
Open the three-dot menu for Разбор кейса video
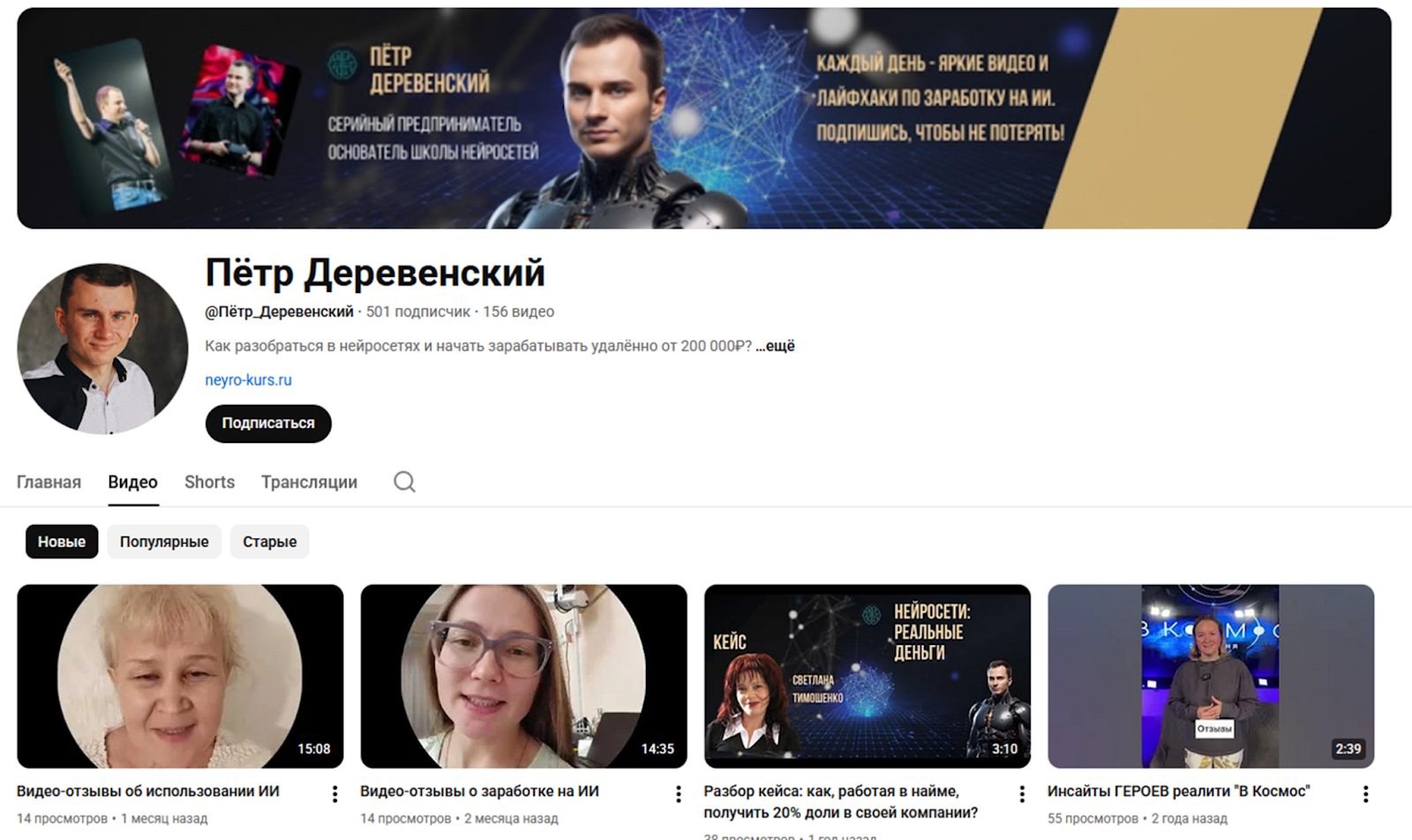point(1022,794)
